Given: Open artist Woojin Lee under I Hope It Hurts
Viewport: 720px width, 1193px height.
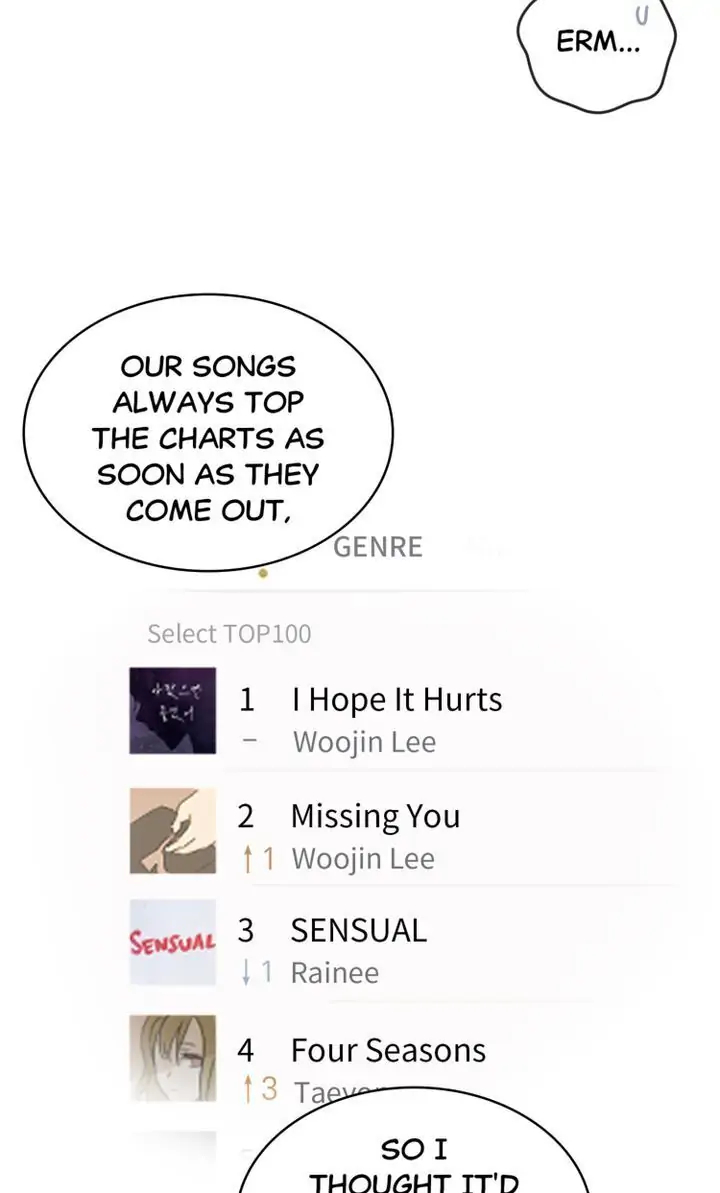Looking at the screenshot, I should pos(364,743).
